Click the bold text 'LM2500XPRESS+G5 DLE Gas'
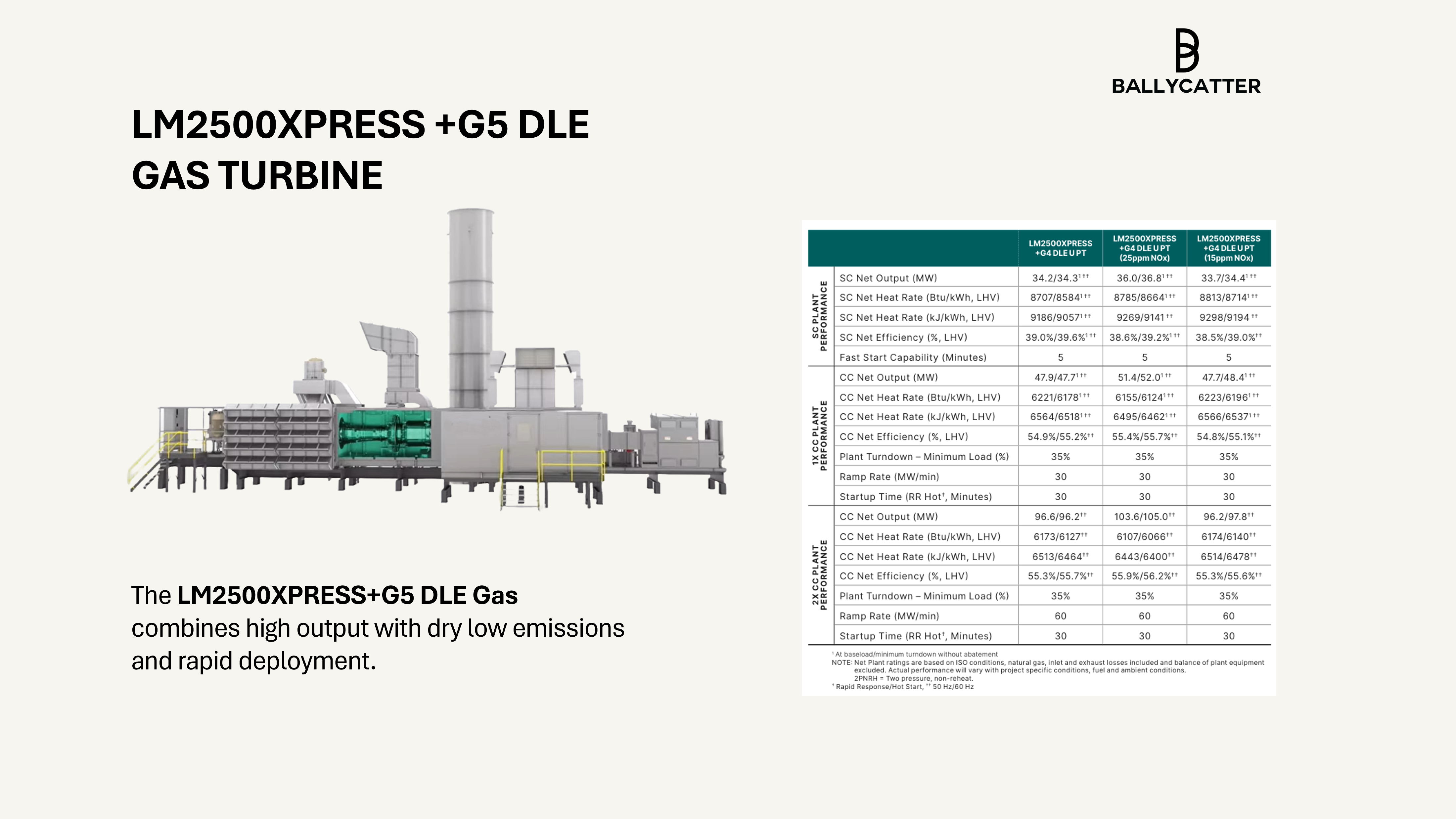The width and height of the screenshot is (1456, 819). click(x=347, y=595)
